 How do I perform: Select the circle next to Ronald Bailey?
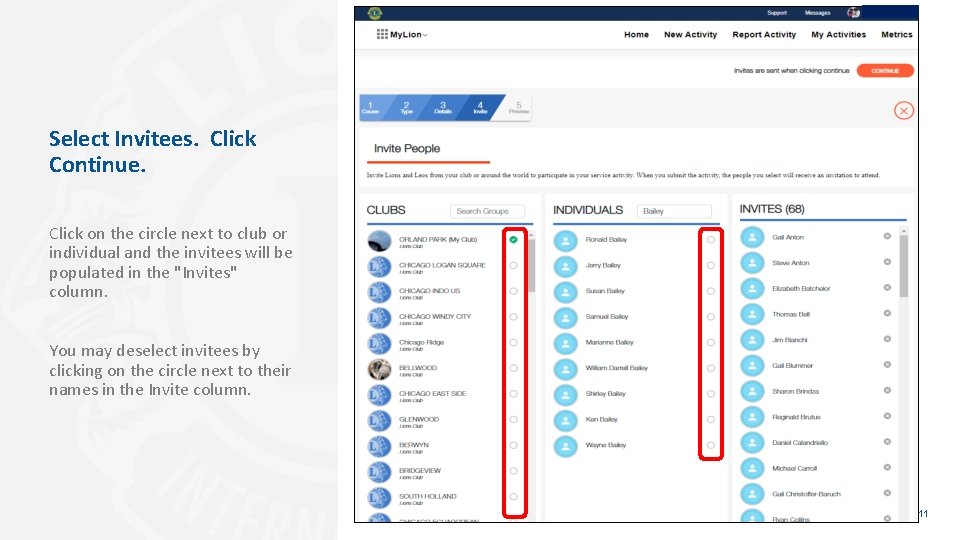click(710, 239)
